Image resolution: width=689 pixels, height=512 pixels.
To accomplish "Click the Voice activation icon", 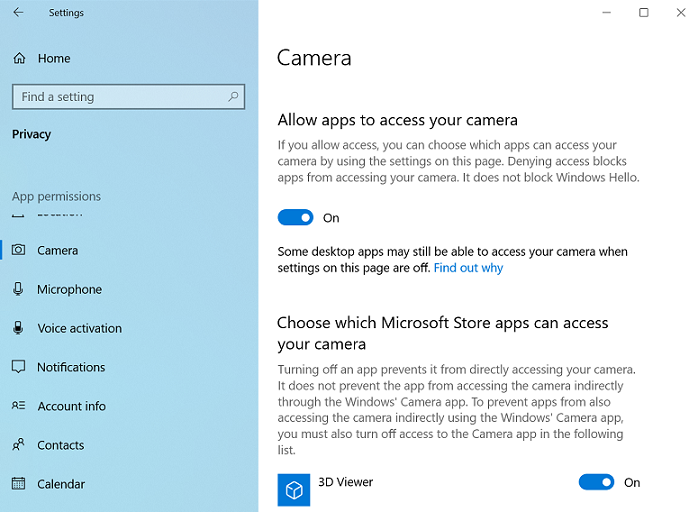I will point(18,328).
